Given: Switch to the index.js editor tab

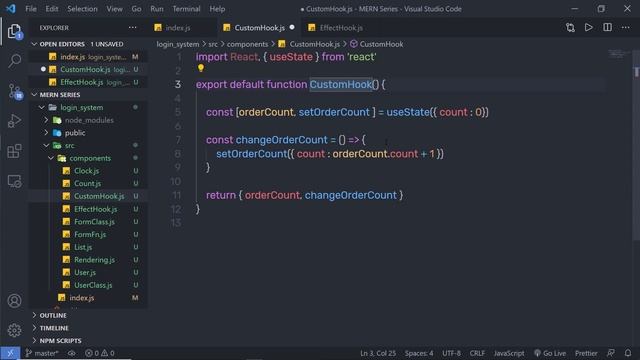Looking at the screenshot, I should (178, 28).
